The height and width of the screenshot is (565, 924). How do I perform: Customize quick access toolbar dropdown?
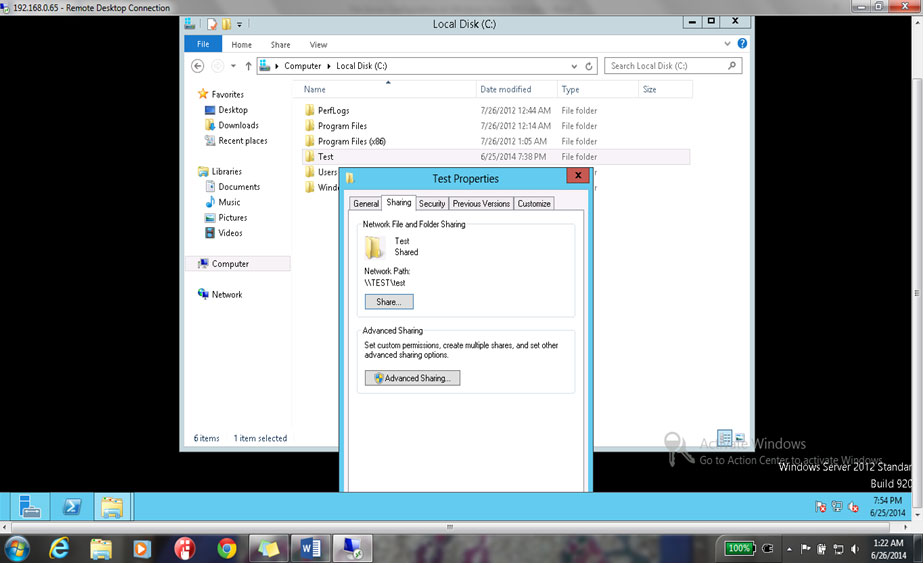pyautogui.click(x=239, y=25)
